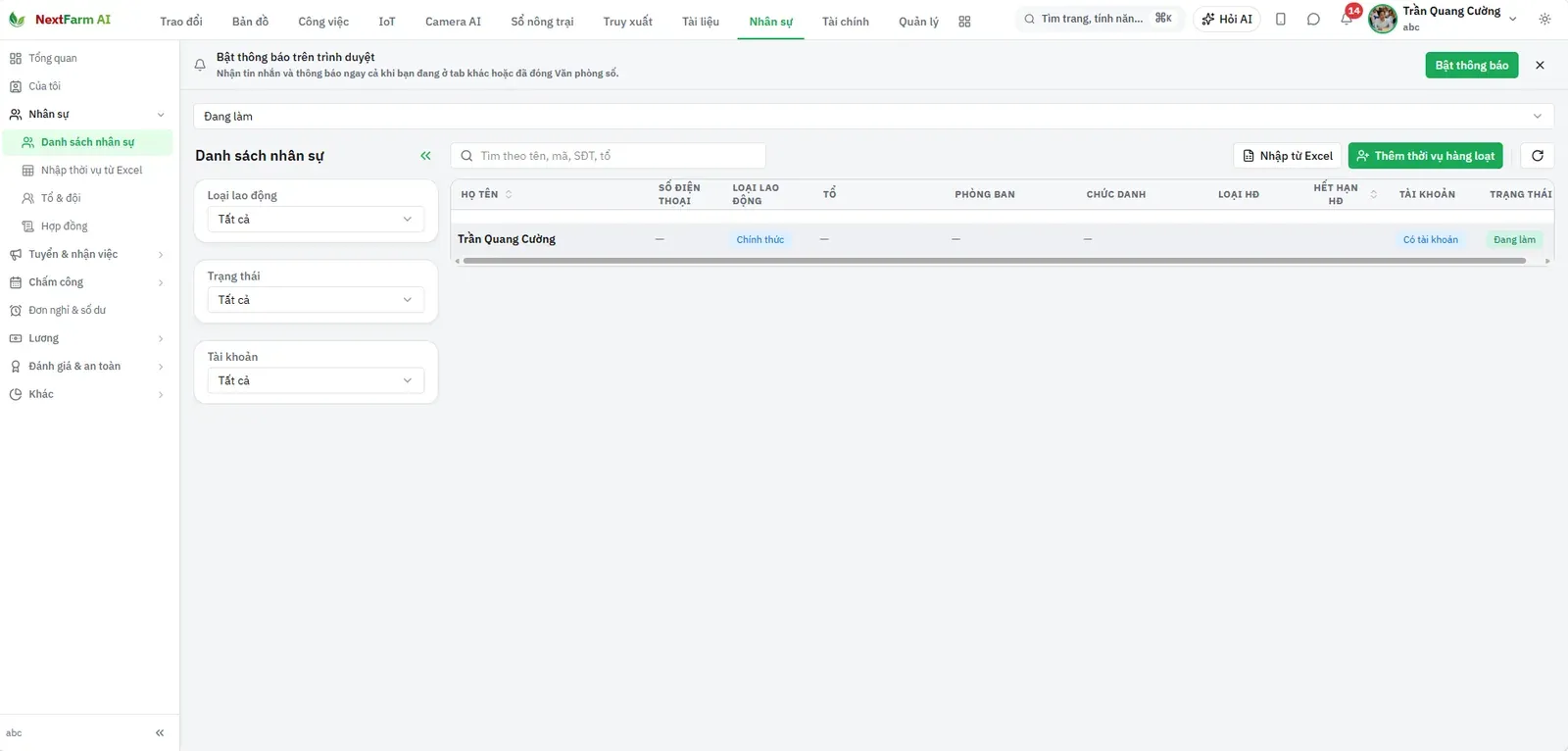Collapse the left sidebar
Screen dimensions: 1568x751
pos(160,733)
